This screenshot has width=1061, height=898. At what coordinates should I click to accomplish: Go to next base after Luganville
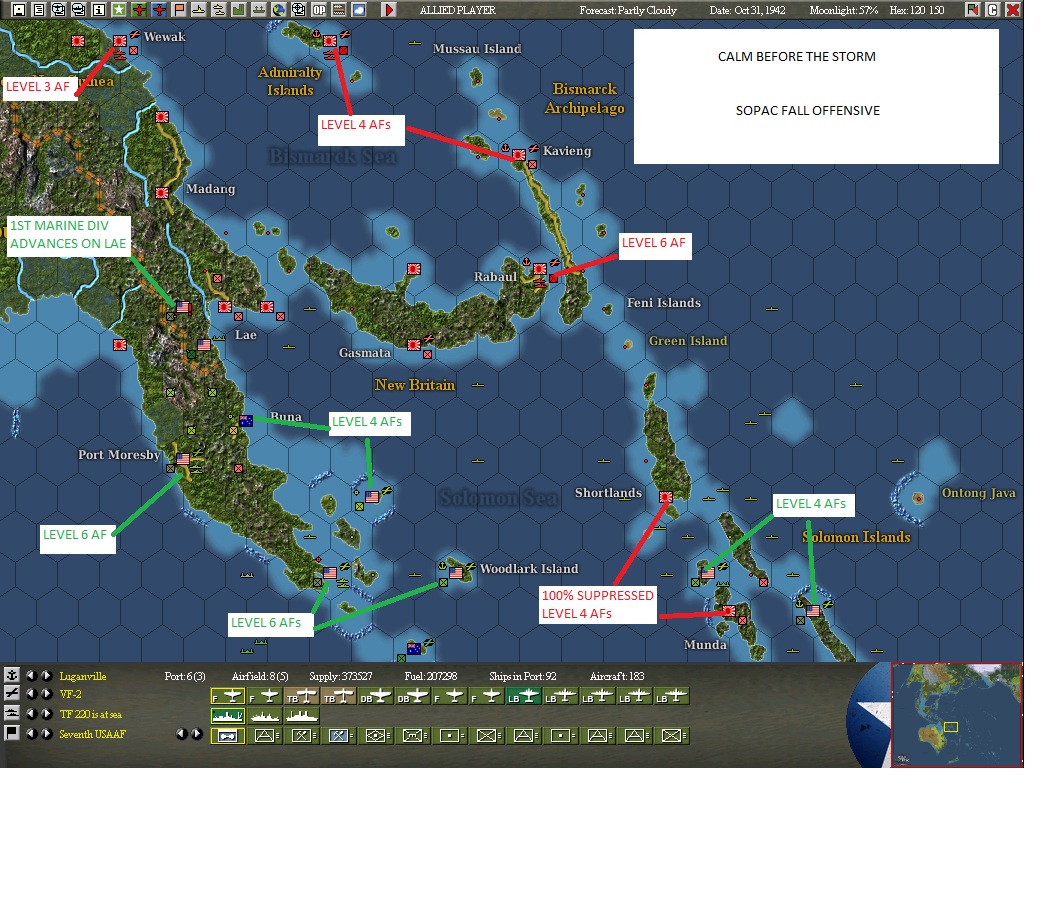(47, 675)
